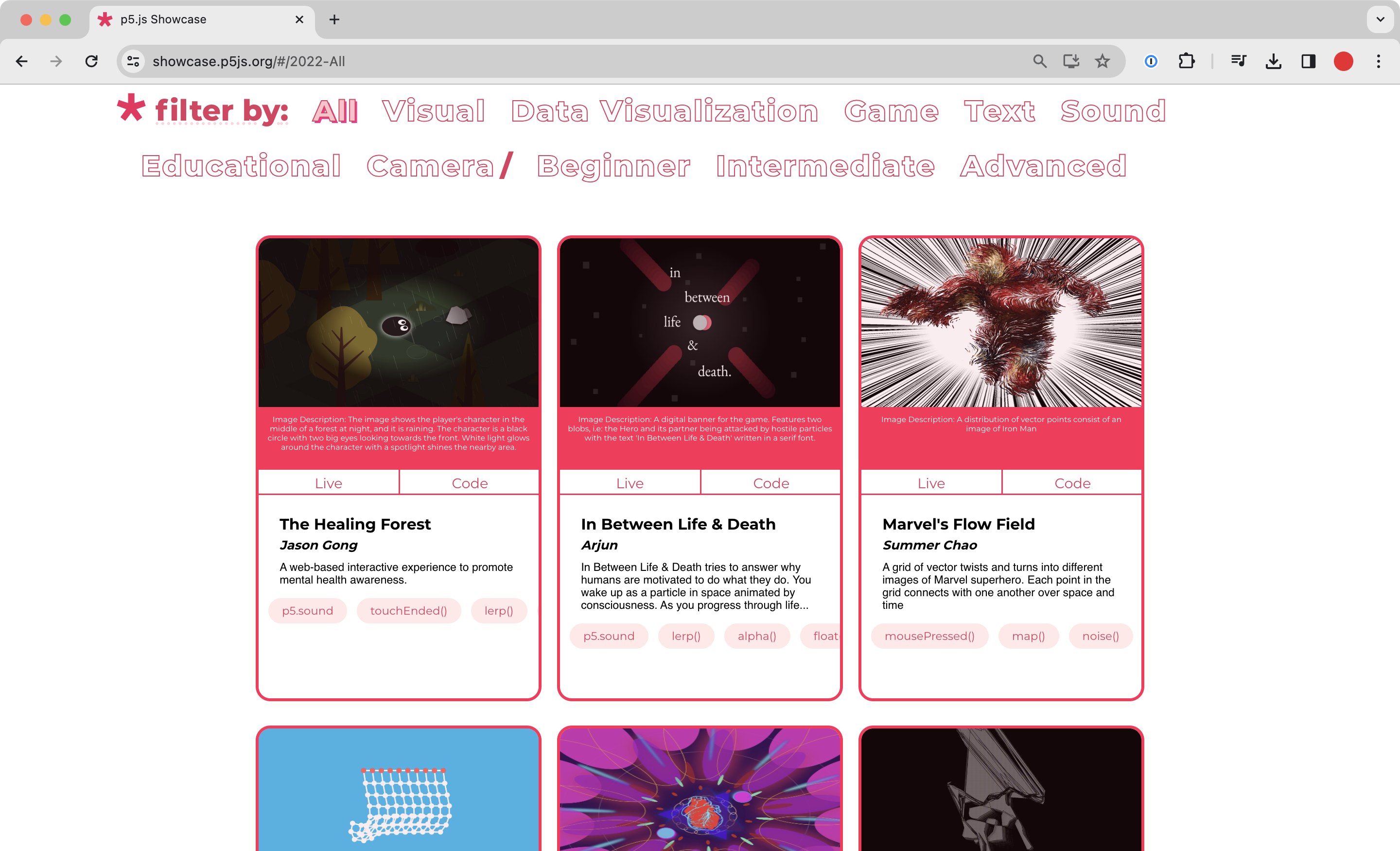This screenshot has height=851, width=1400.
Task: Open the red profile avatar menu
Action: click(1343, 61)
